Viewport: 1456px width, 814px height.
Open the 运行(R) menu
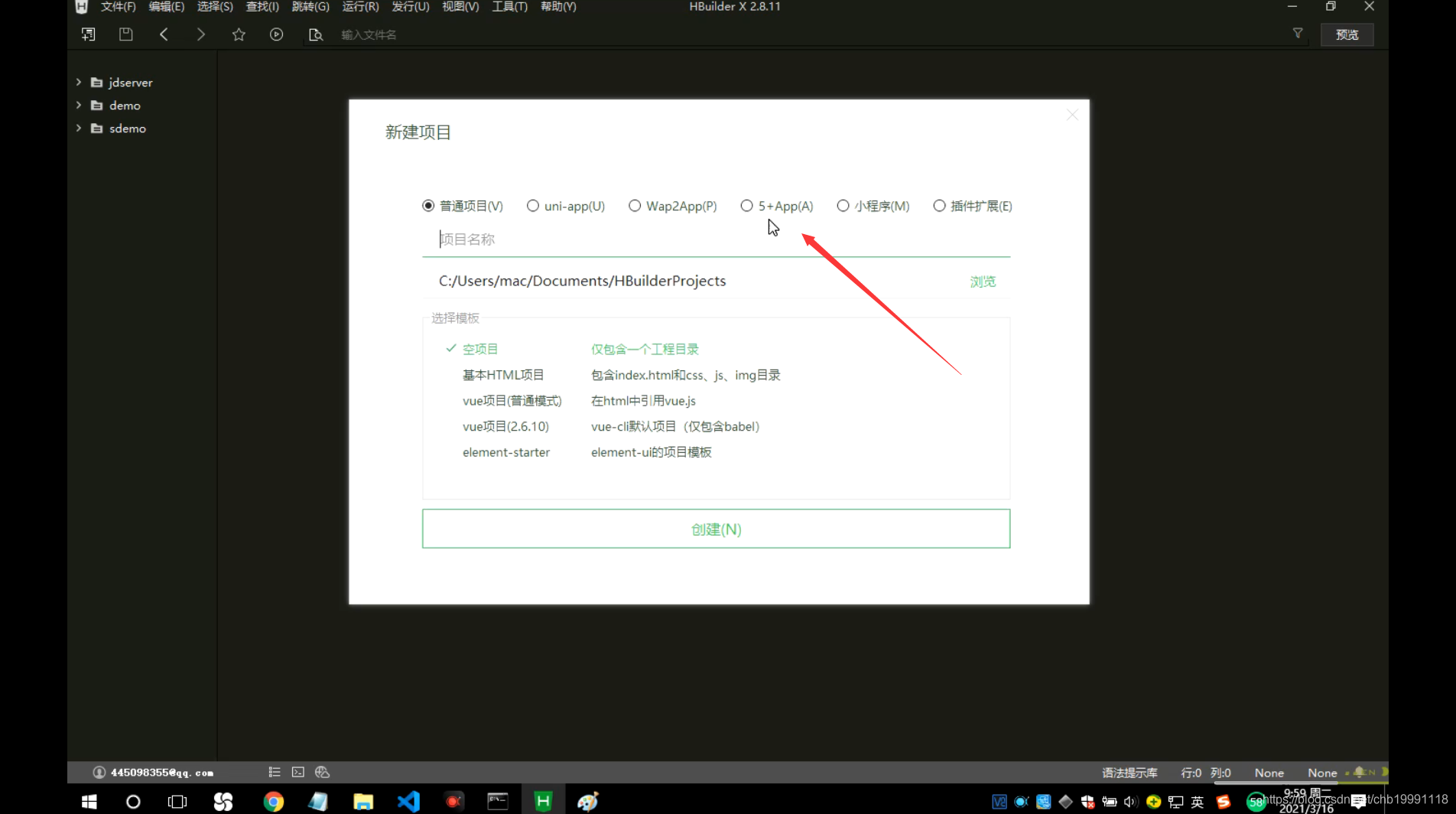coord(360,6)
